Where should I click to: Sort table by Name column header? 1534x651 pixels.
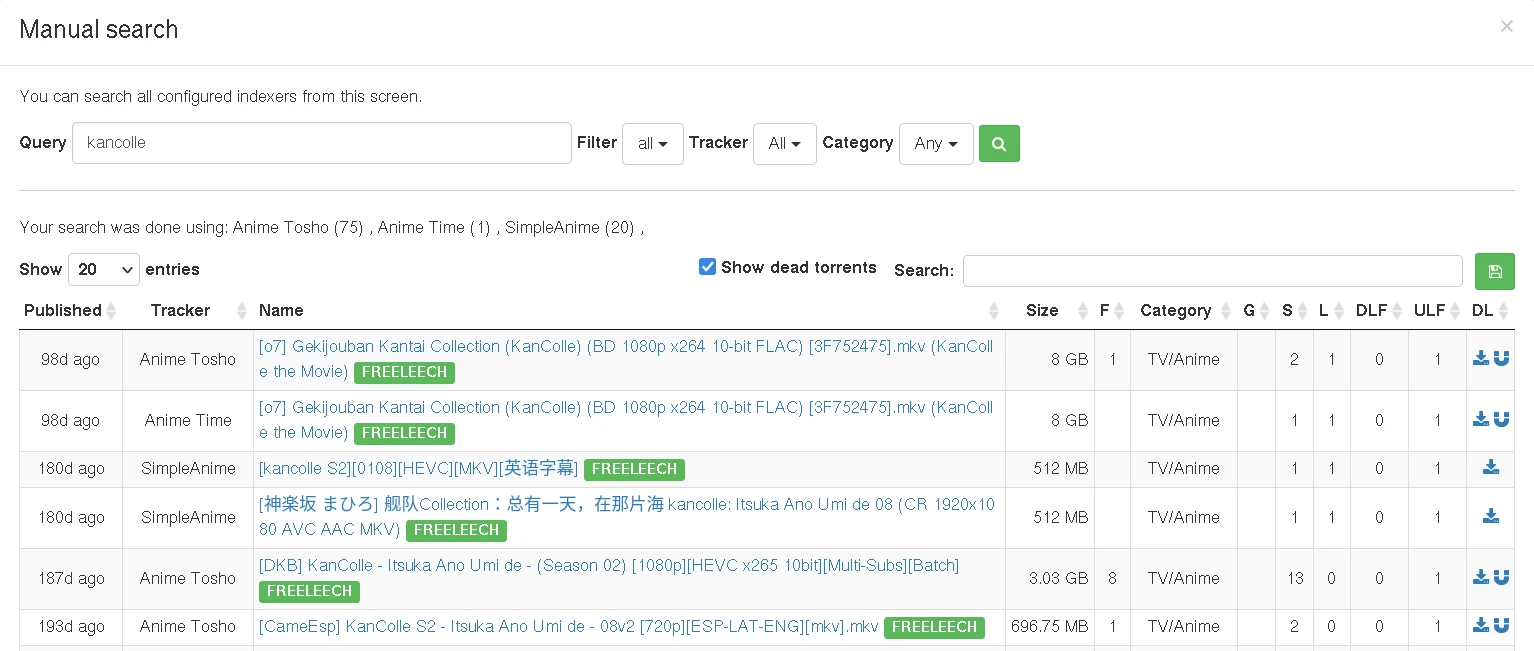point(281,311)
